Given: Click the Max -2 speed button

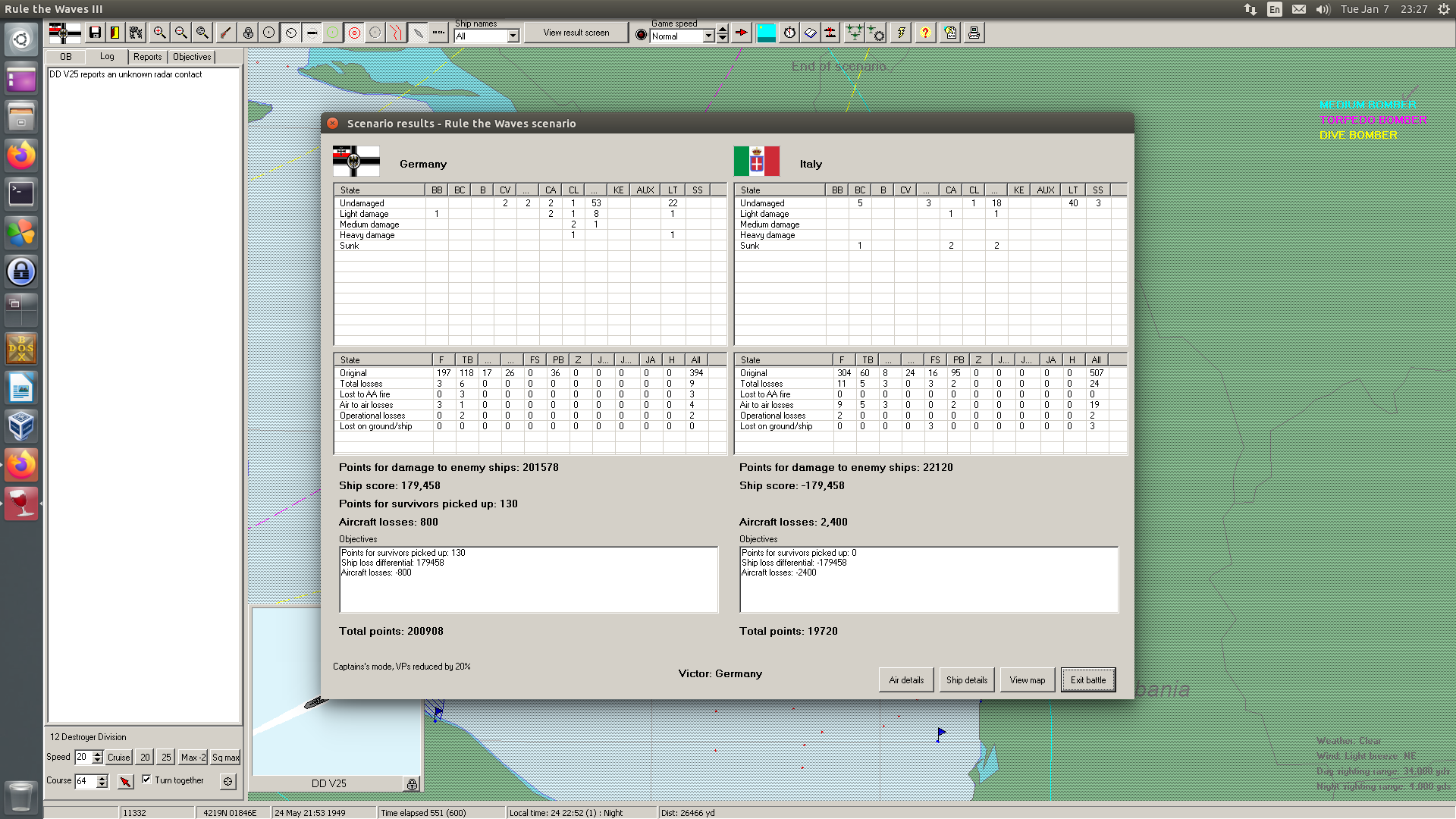Looking at the screenshot, I should point(193,757).
